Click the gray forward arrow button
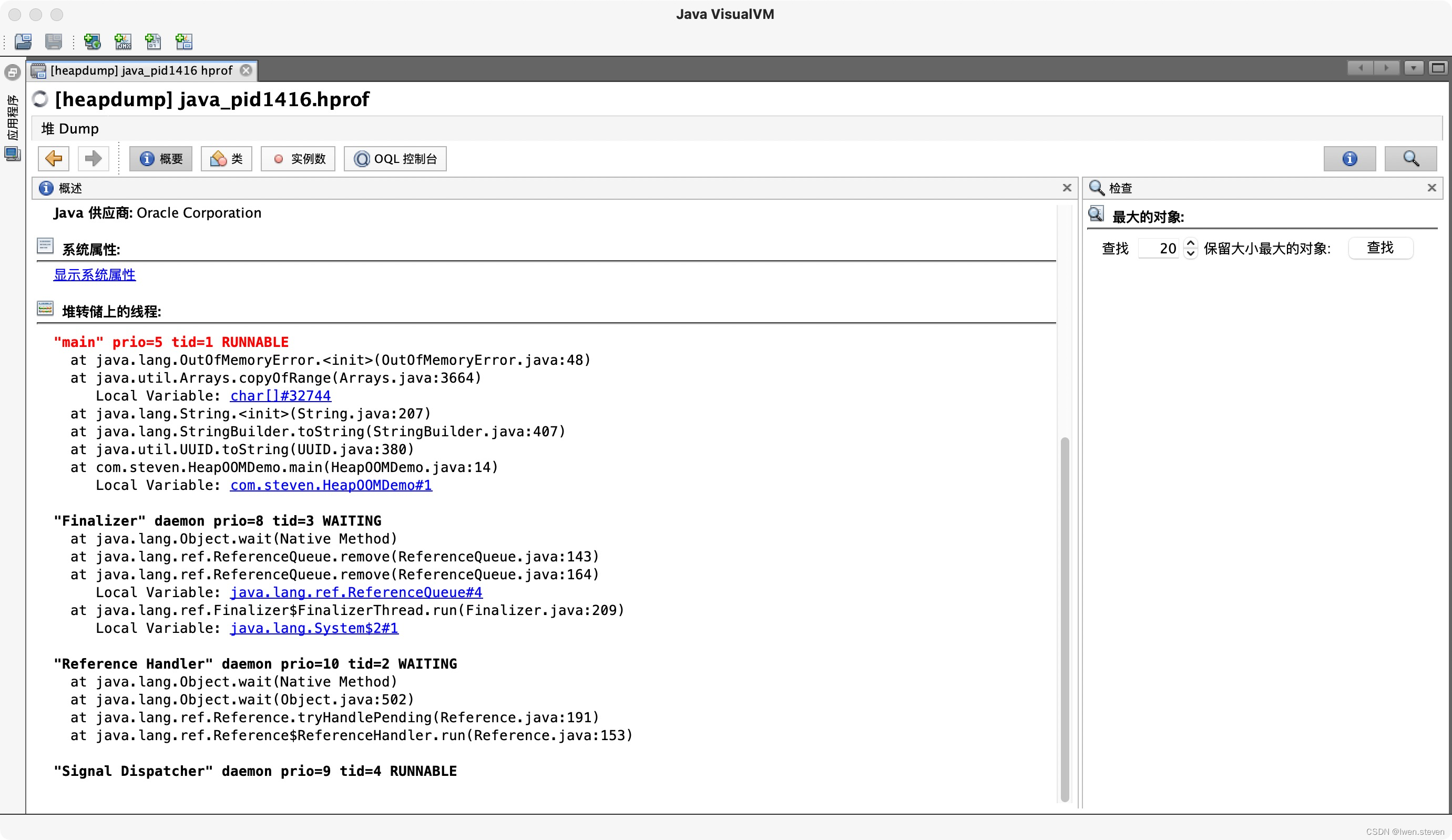 pos(93,158)
